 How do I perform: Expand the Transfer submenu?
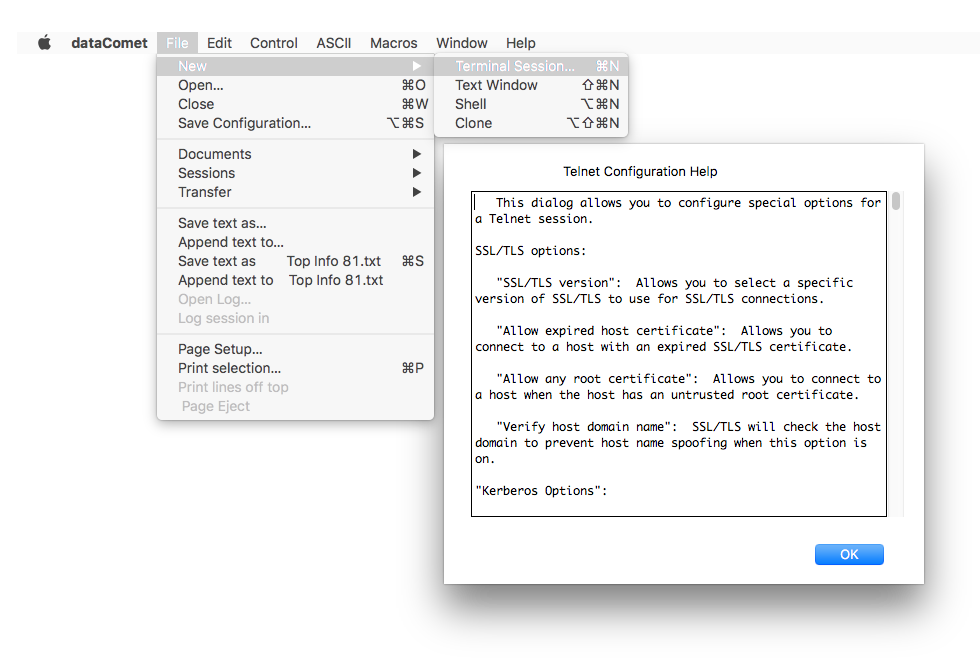[x=296, y=192]
